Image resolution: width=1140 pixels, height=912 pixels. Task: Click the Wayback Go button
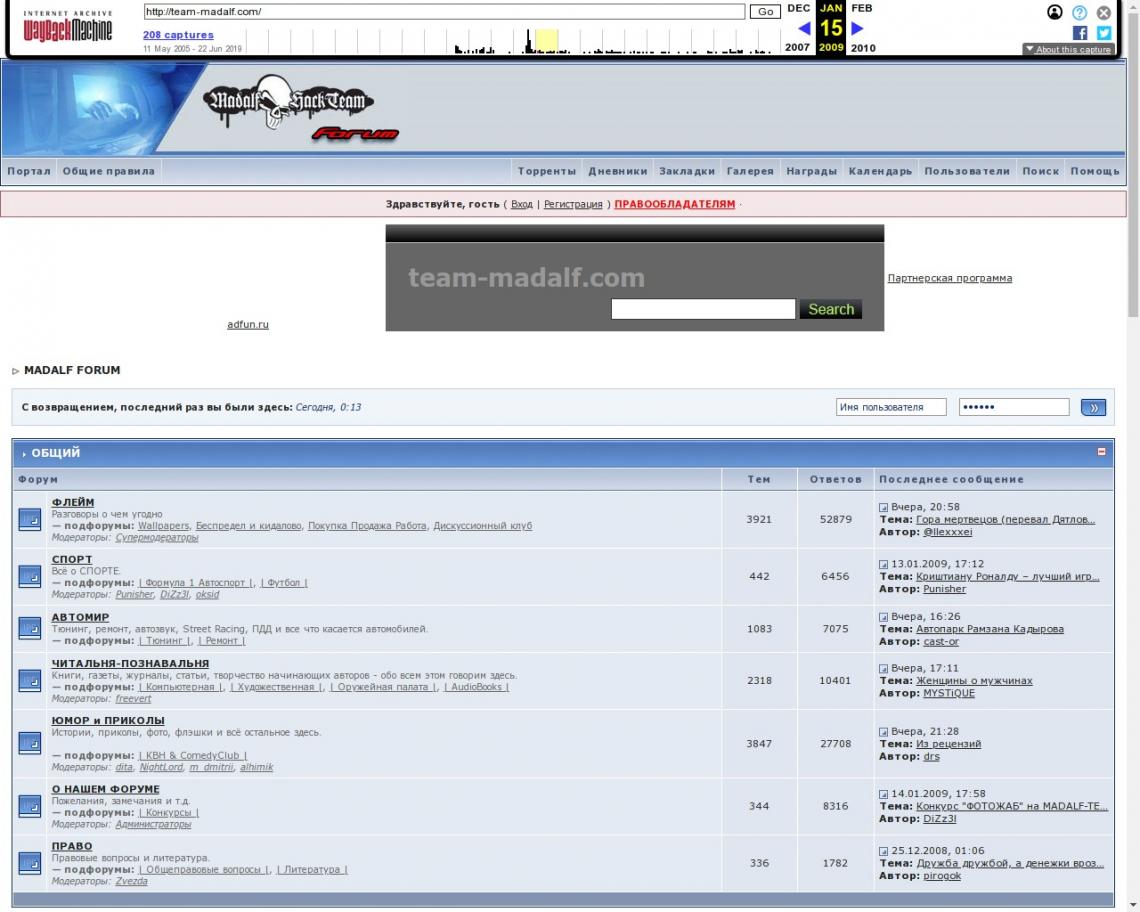pyautogui.click(x=765, y=12)
